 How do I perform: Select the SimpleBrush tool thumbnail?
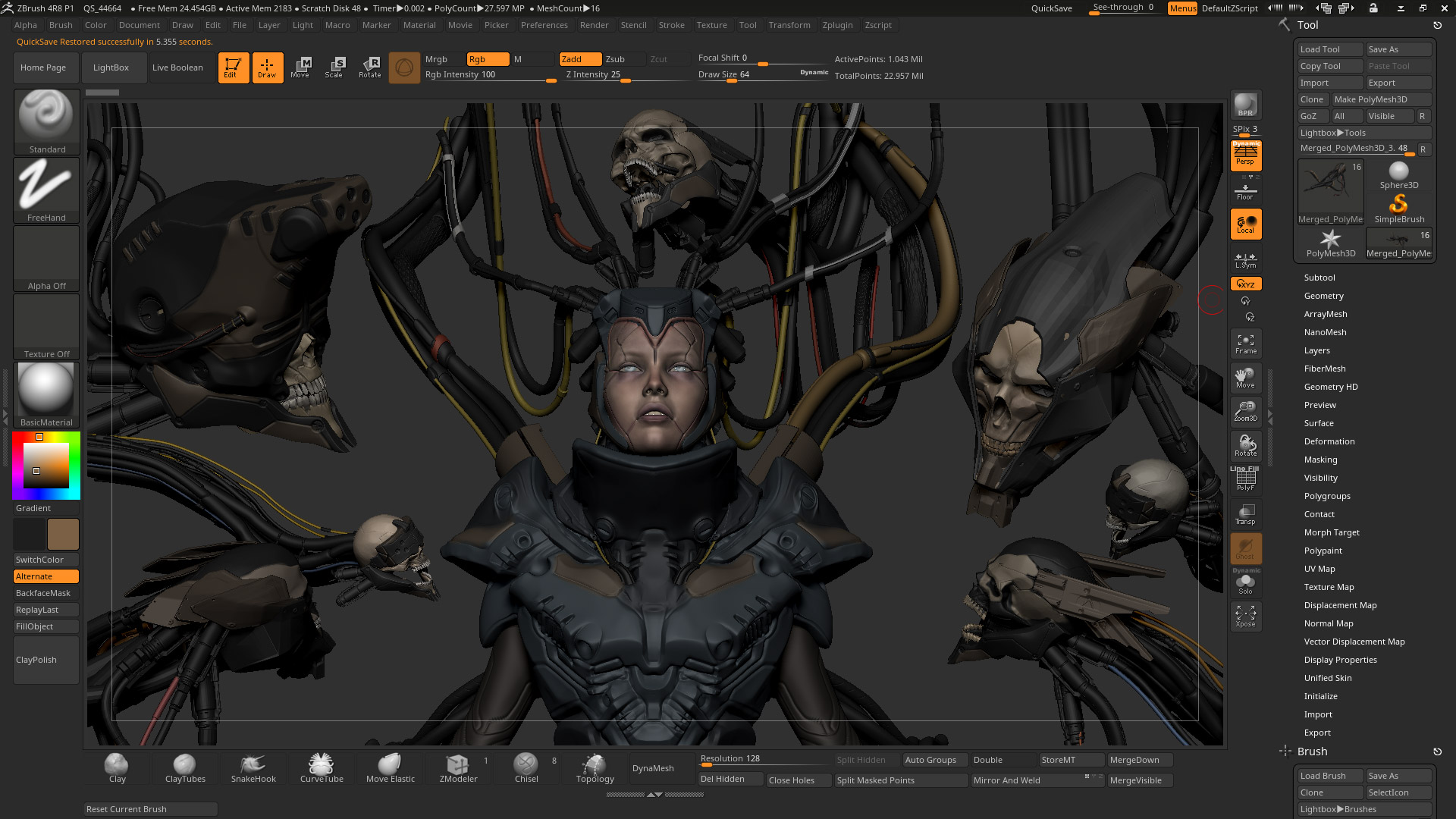click(x=1398, y=209)
